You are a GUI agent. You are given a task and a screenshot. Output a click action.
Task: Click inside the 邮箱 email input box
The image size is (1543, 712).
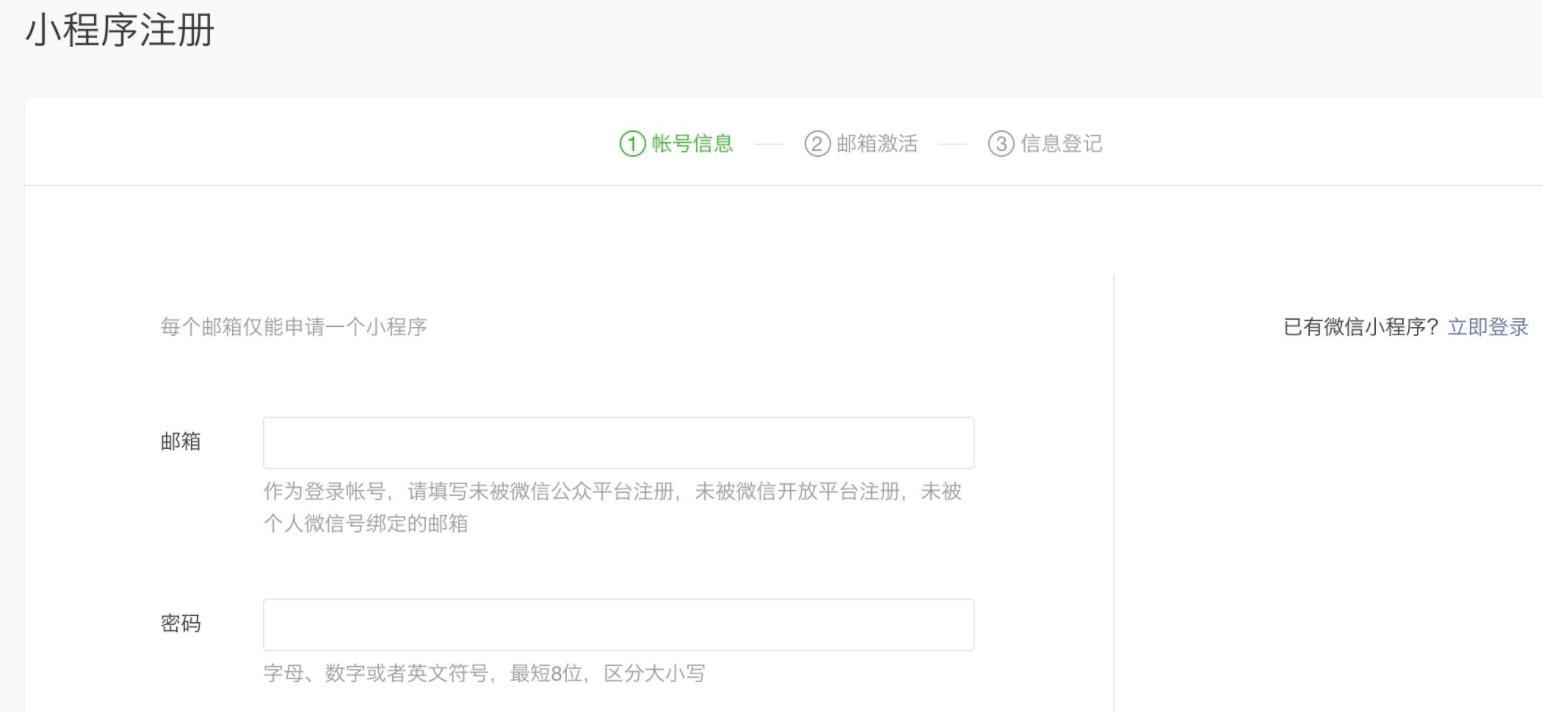point(617,441)
